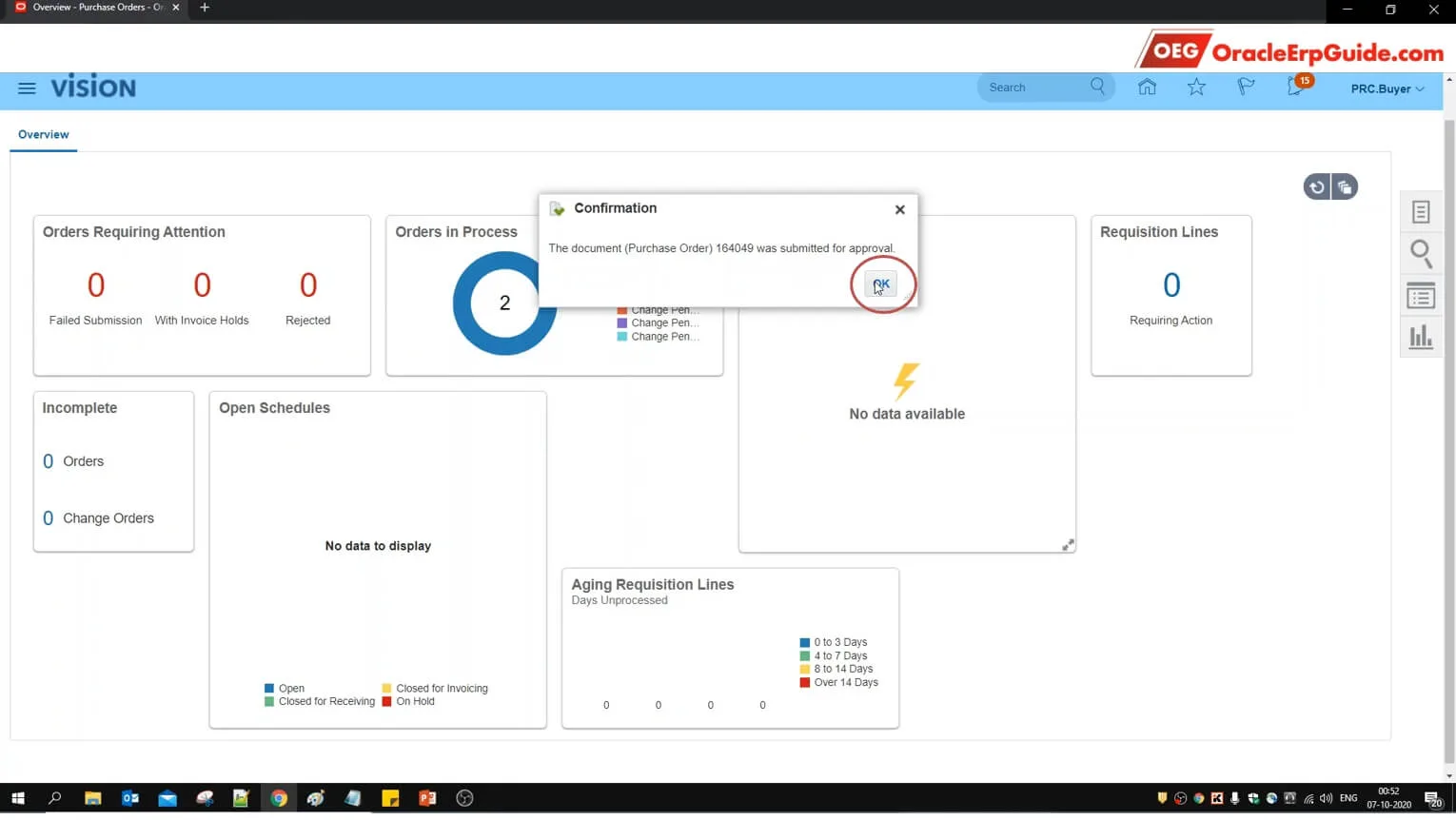Open Incomplete Change Orders count link
This screenshot has height=820, width=1456.
49,518
